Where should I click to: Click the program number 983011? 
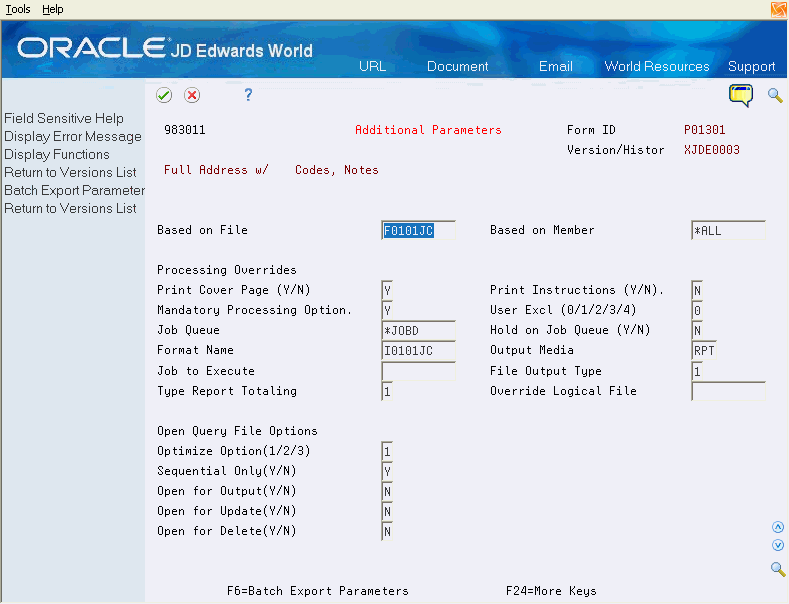(x=185, y=130)
